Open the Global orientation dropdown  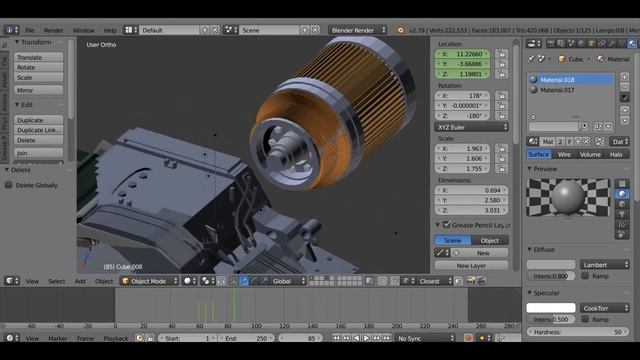click(x=288, y=281)
